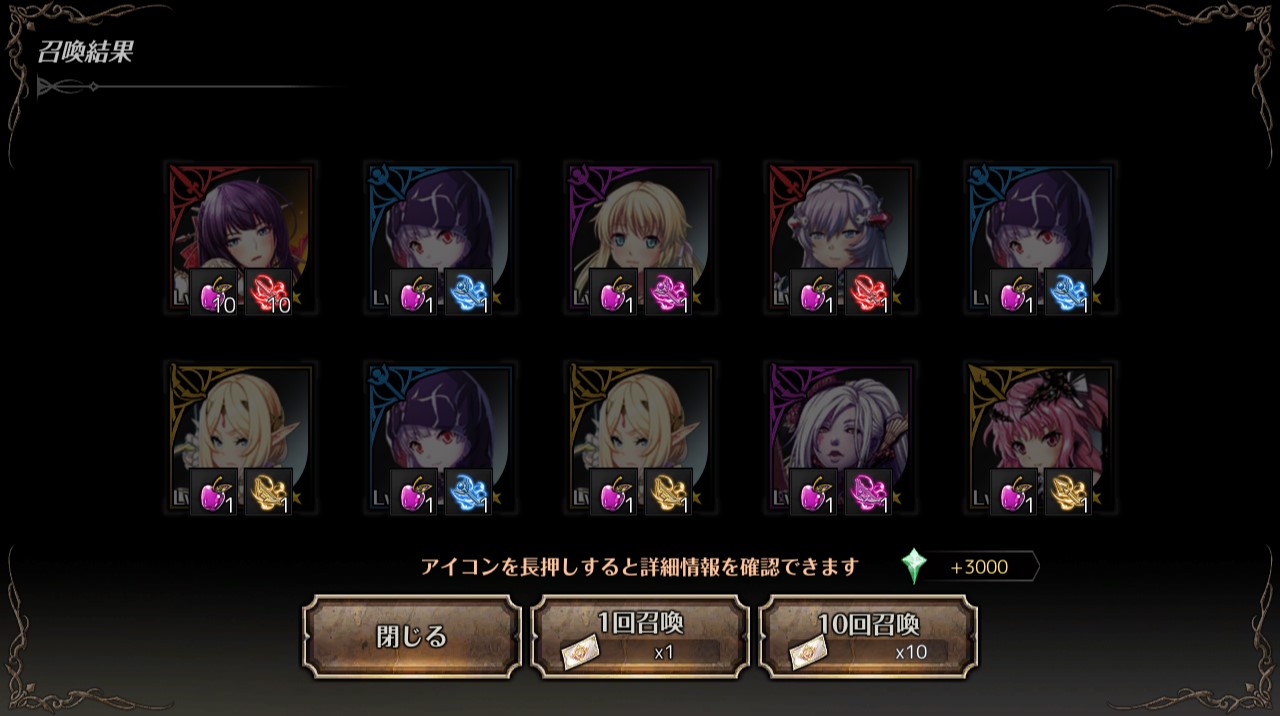Click the 閉じる close button
This screenshot has height=716, width=1280.
412,637
